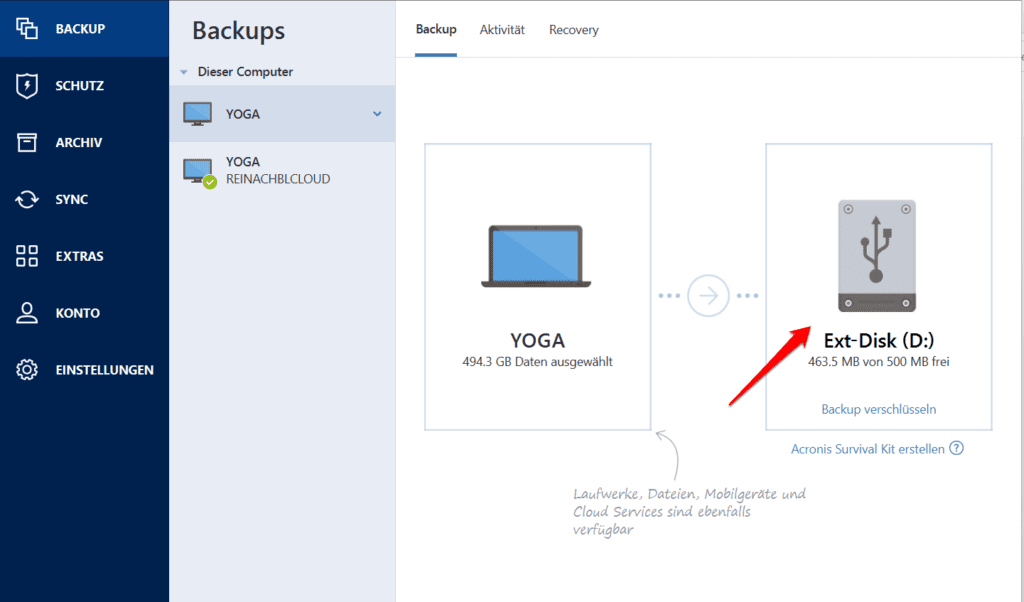Image resolution: width=1024 pixels, height=602 pixels.
Task: Click the Einstellungen gear icon
Action: pos(27,370)
